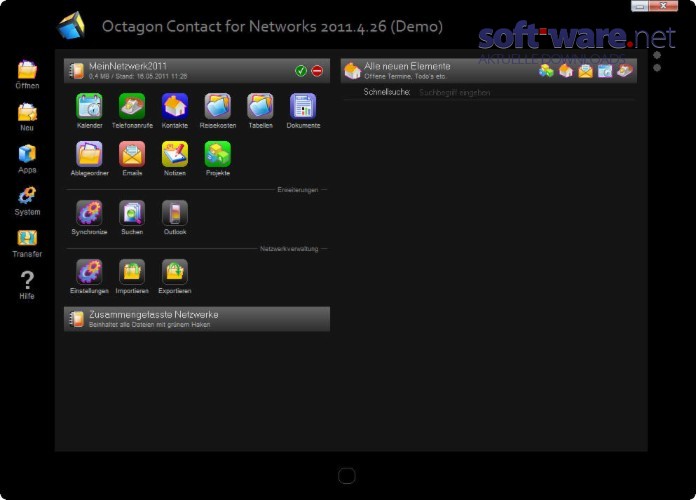Show new contacts via house icon in toolbar
696x500 pixels.
[x=566, y=71]
